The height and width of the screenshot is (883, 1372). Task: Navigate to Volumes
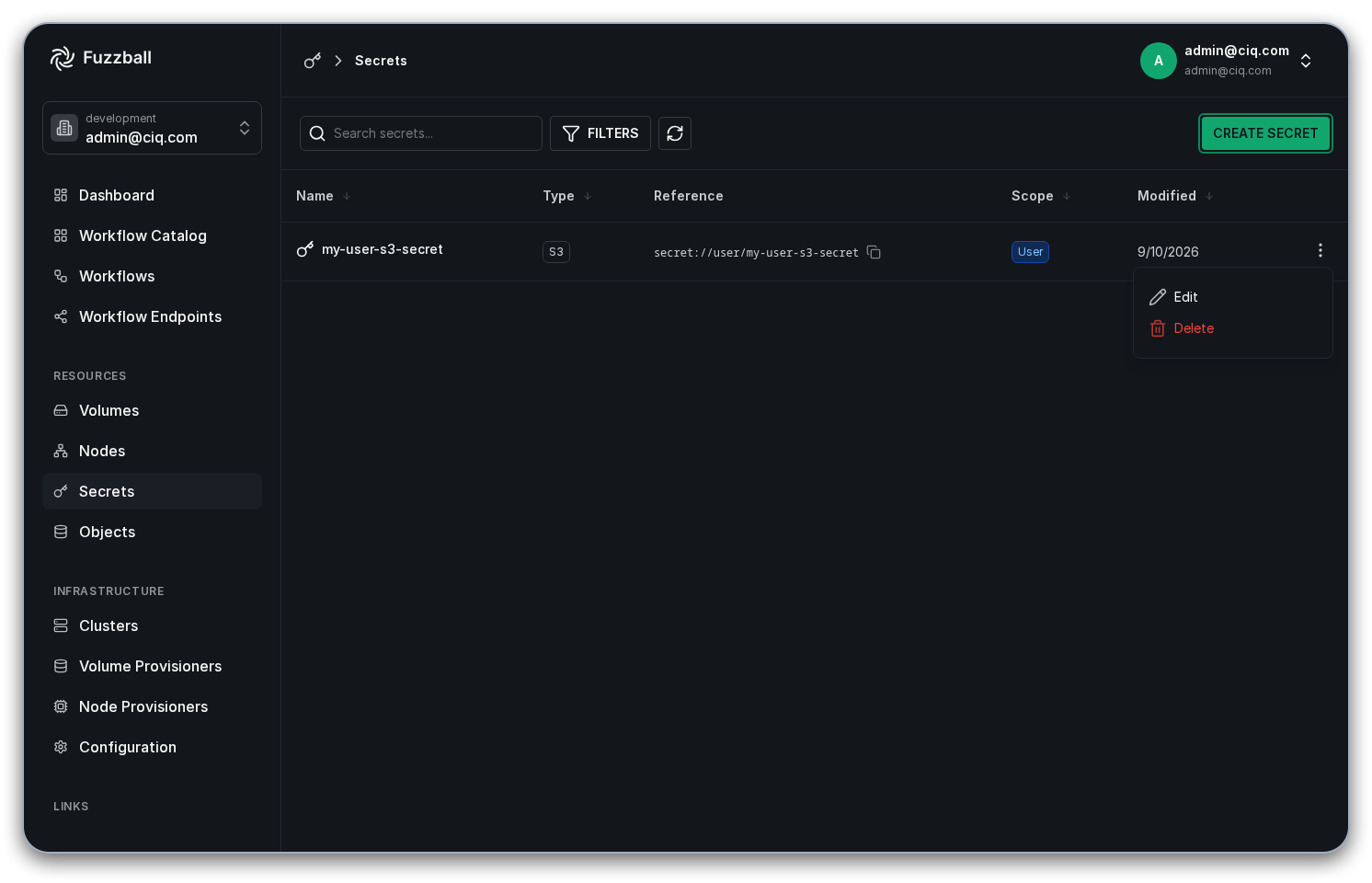point(152,410)
